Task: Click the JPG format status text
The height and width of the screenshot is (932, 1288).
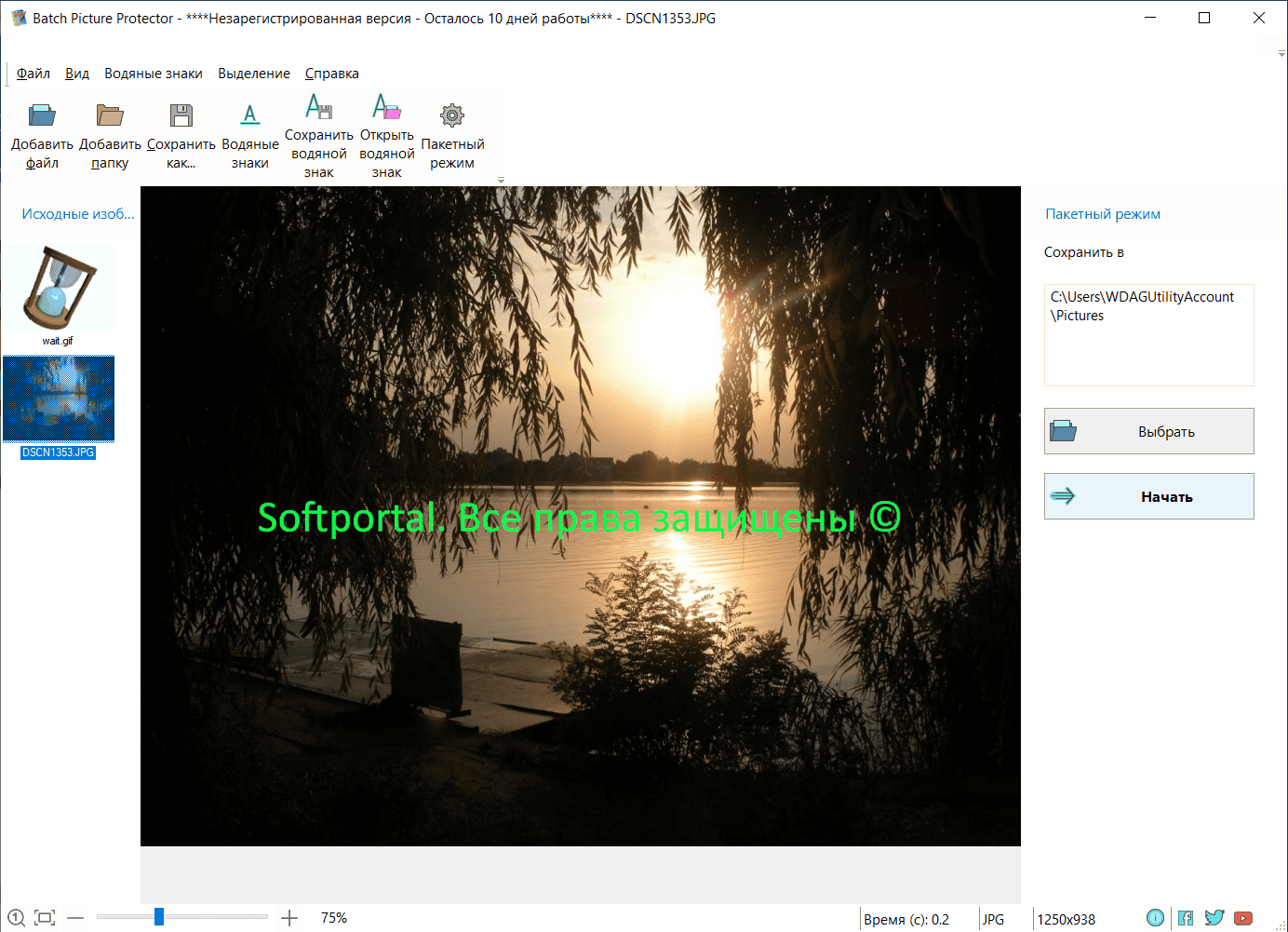Action: pyautogui.click(x=994, y=920)
